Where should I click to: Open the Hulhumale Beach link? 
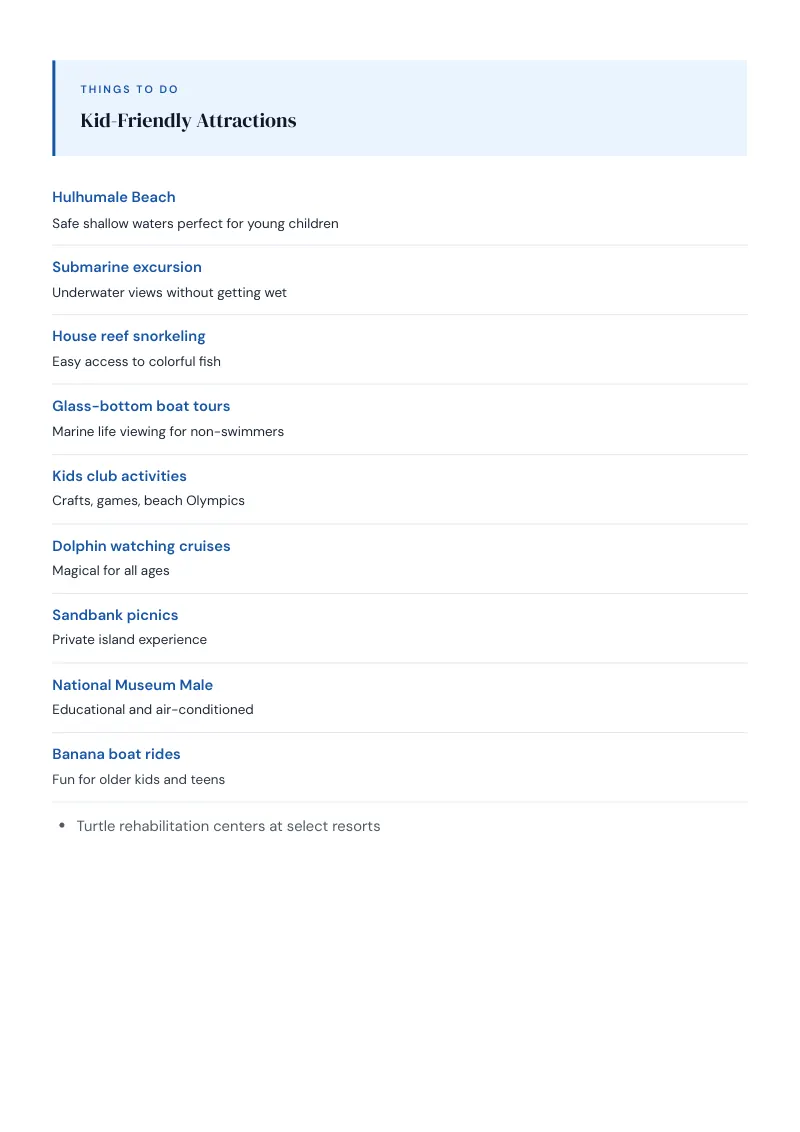[x=113, y=197]
